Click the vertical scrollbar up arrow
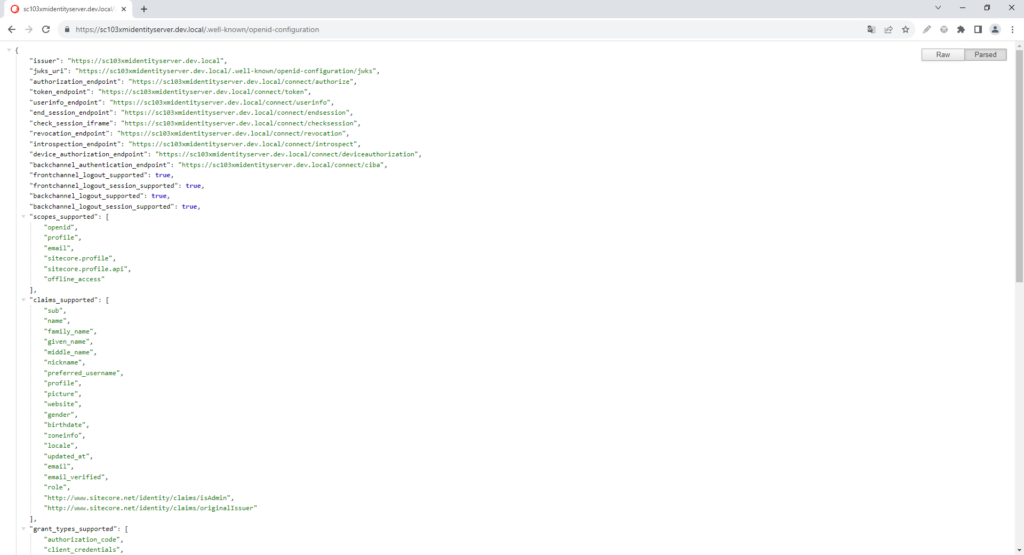 (x=1019, y=44)
